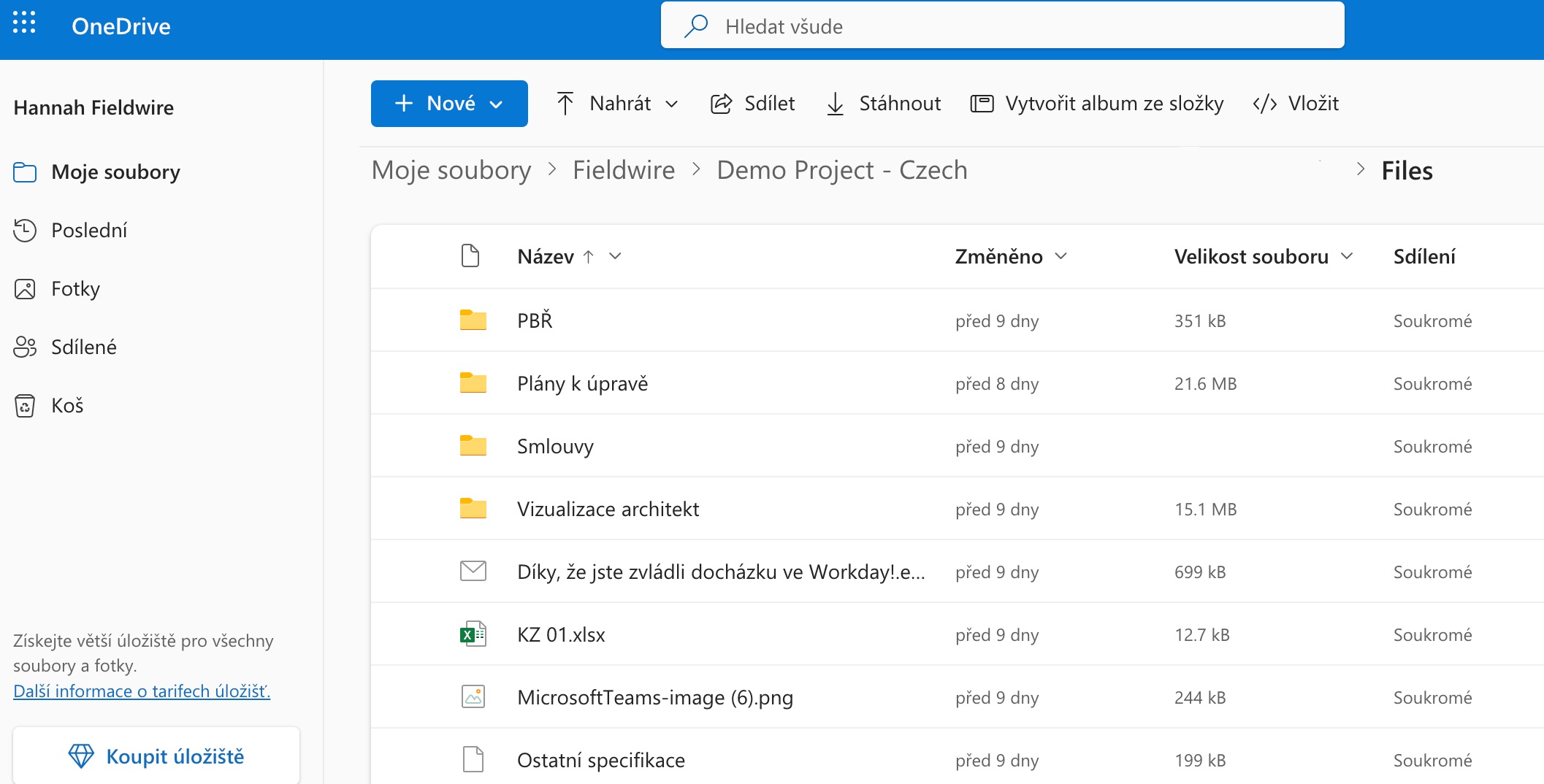Click the Koš recycle bin icon

[x=25, y=405]
